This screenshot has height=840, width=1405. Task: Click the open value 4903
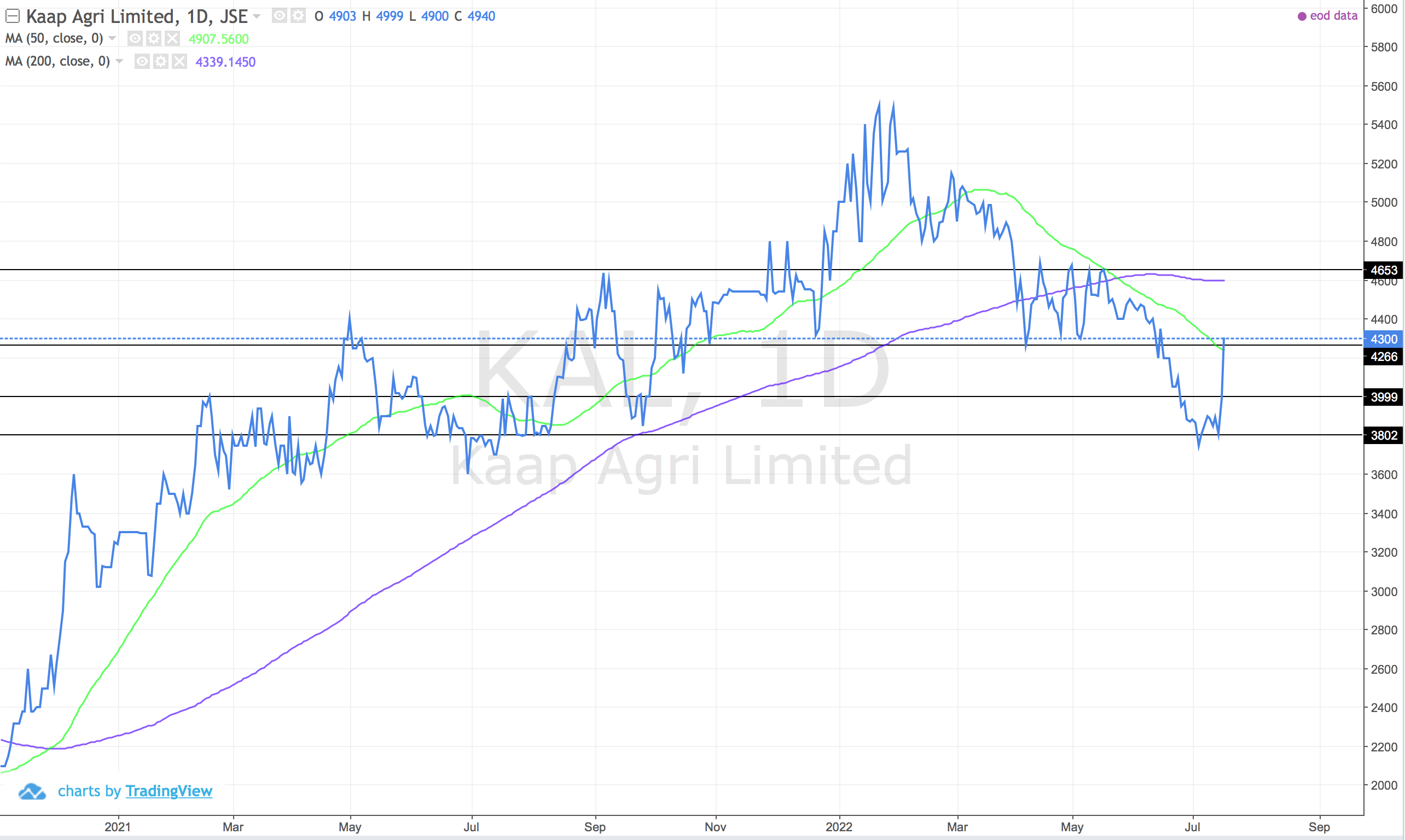pyautogui.click(x=342, y=16)
